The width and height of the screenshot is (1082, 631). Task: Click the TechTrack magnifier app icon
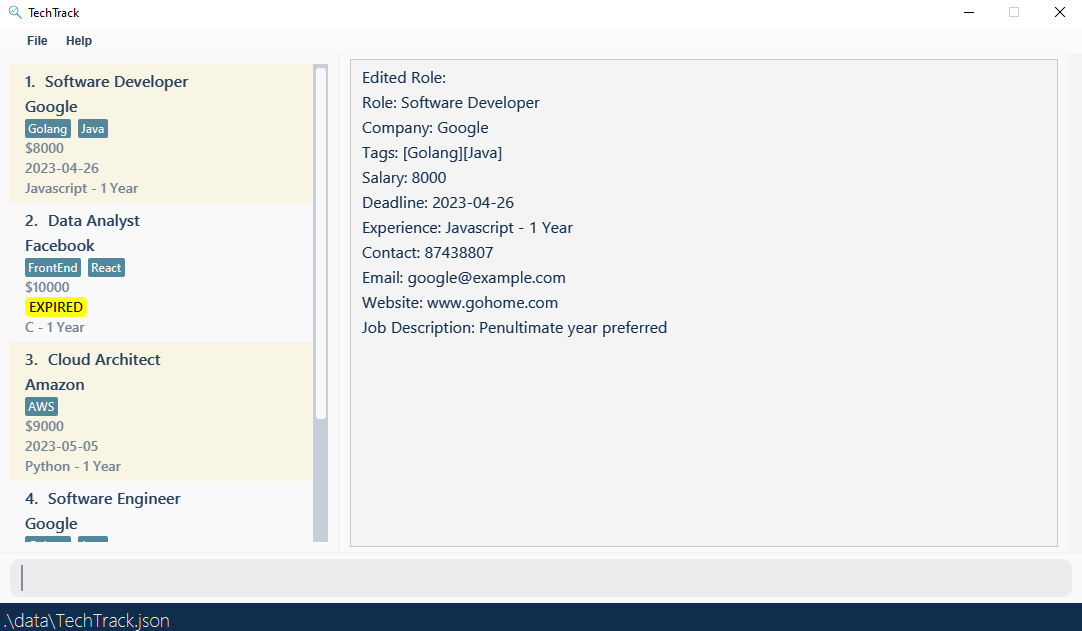click(14, 12)
